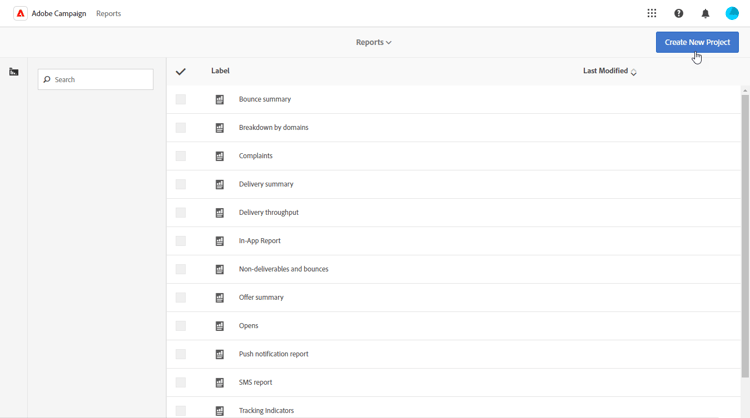Toggle the select-all checkmark header

(181, 72)
